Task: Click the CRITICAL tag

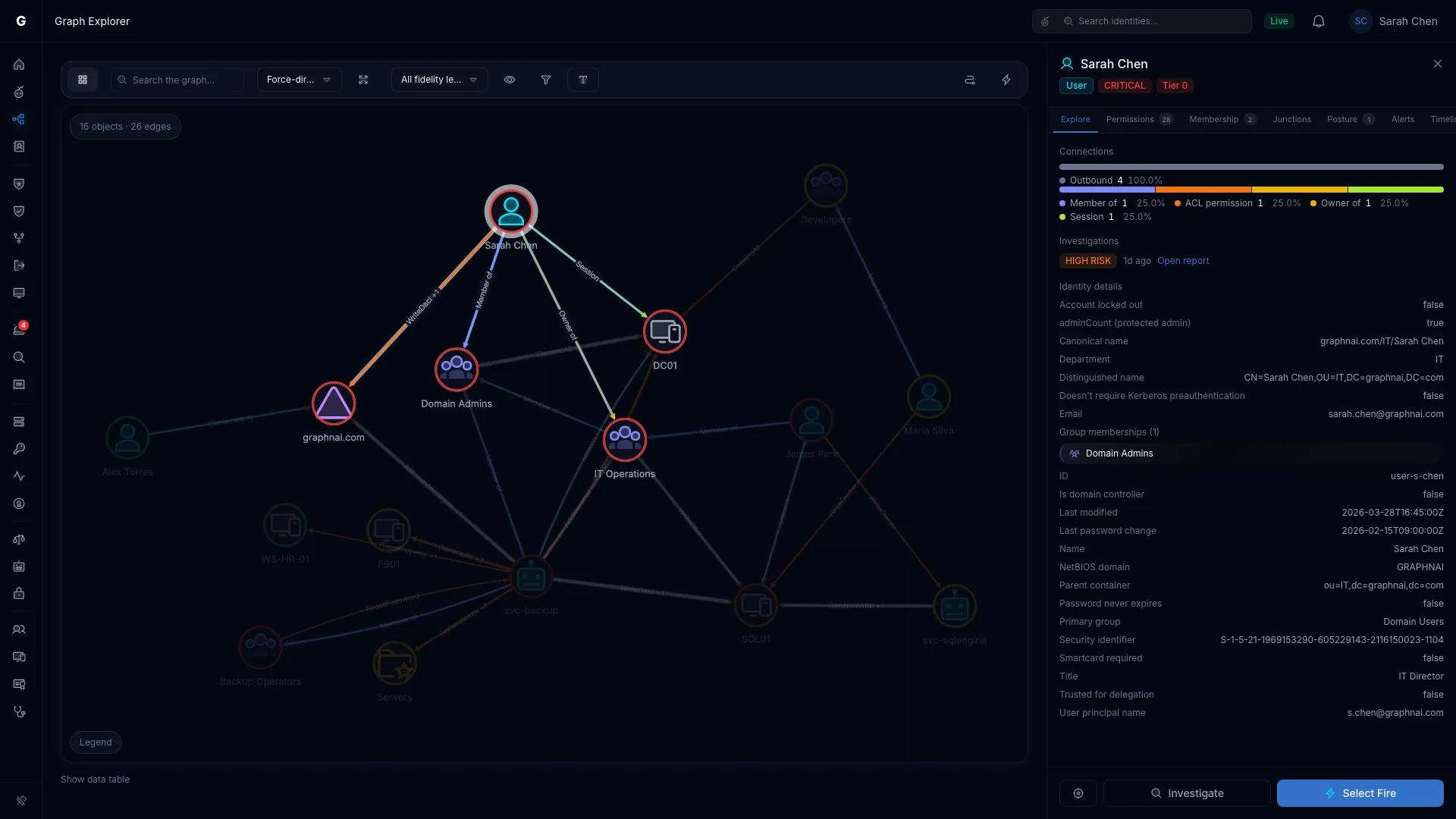Action: point(1125,86)
